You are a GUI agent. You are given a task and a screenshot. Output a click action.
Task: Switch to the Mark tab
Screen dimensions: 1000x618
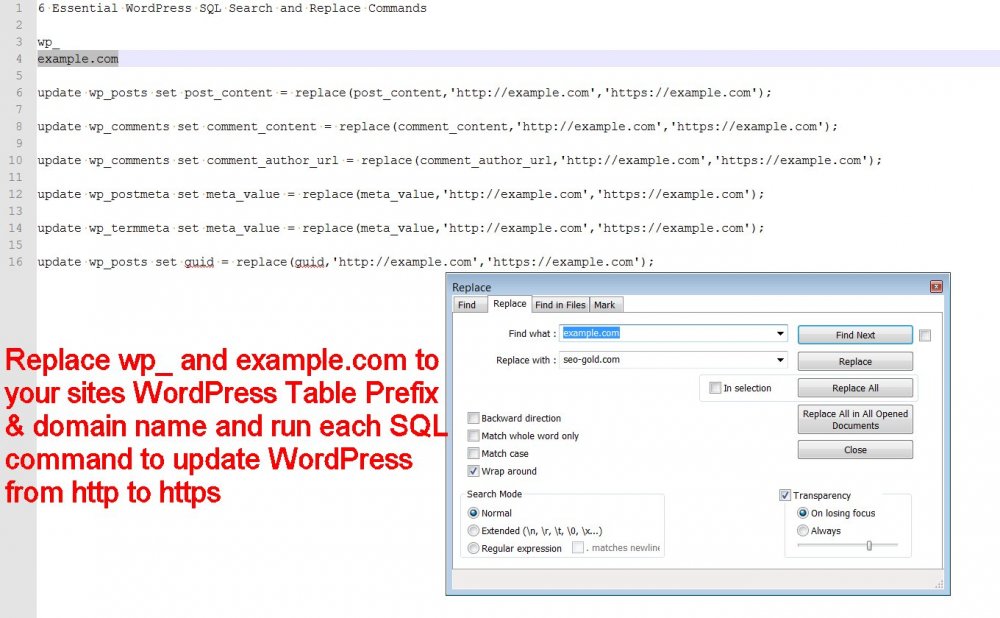coord(604,305)
